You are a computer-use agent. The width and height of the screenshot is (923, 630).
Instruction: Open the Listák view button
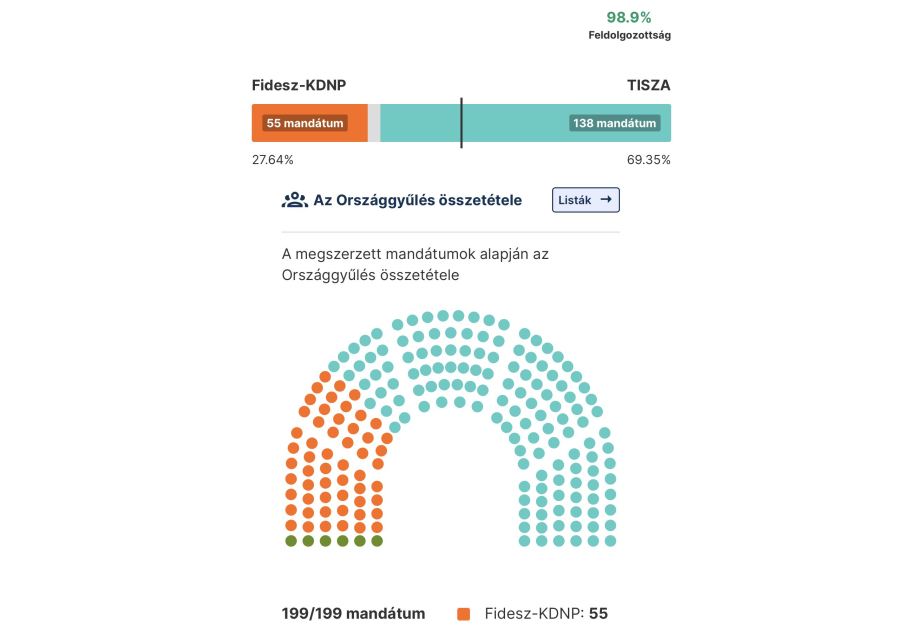click(x=586, y=200)
